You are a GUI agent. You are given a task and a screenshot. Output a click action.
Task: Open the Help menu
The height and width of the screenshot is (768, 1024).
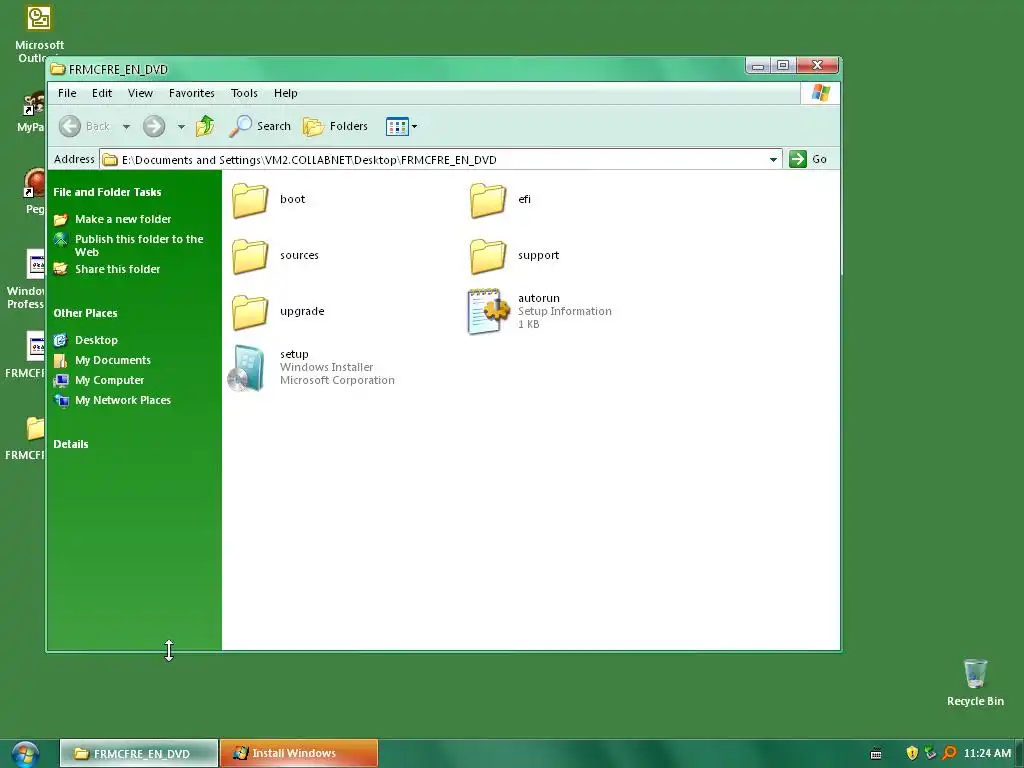tap(285, 93)
